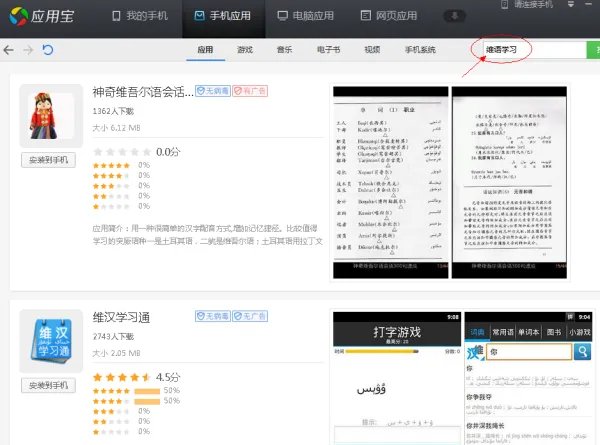View the dictionary screenshot of 维汉学习通

coord(528,378)
